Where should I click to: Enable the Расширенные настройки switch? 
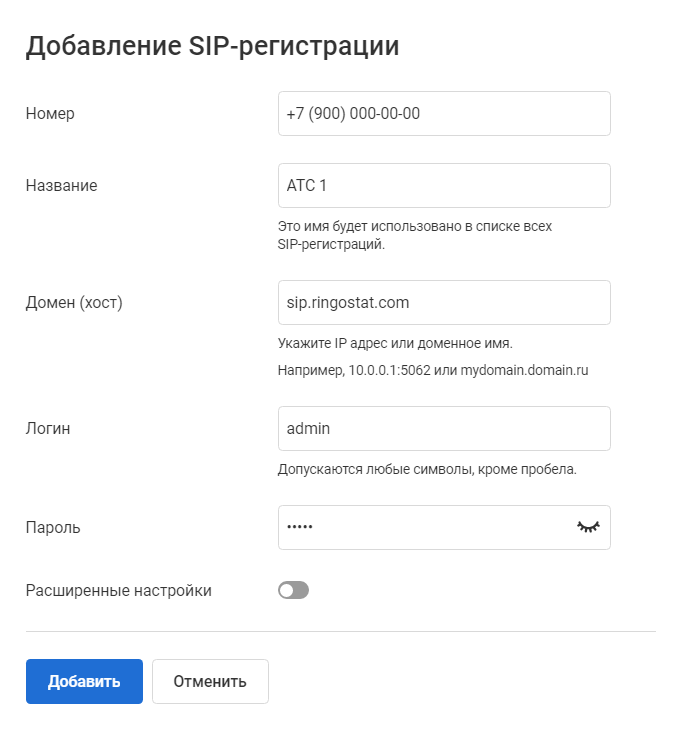(x=294, y=590)
